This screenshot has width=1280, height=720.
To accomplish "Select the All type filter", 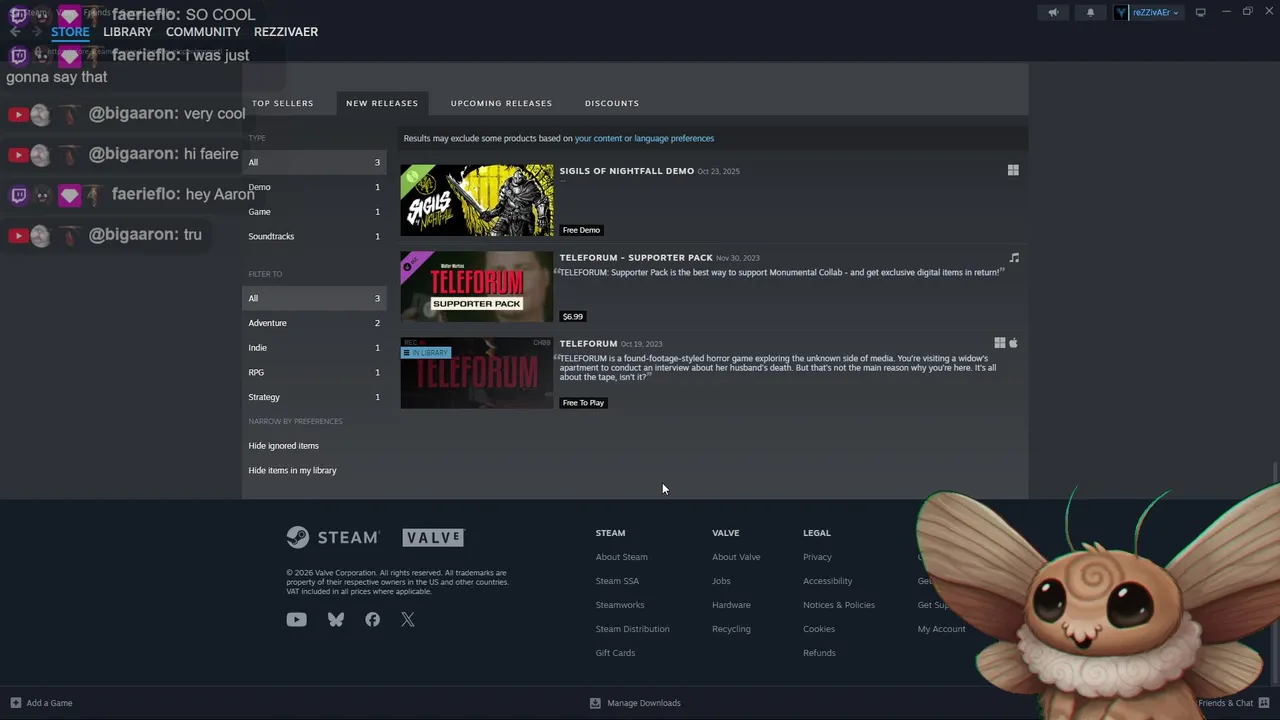I will (x=314, y=162).
